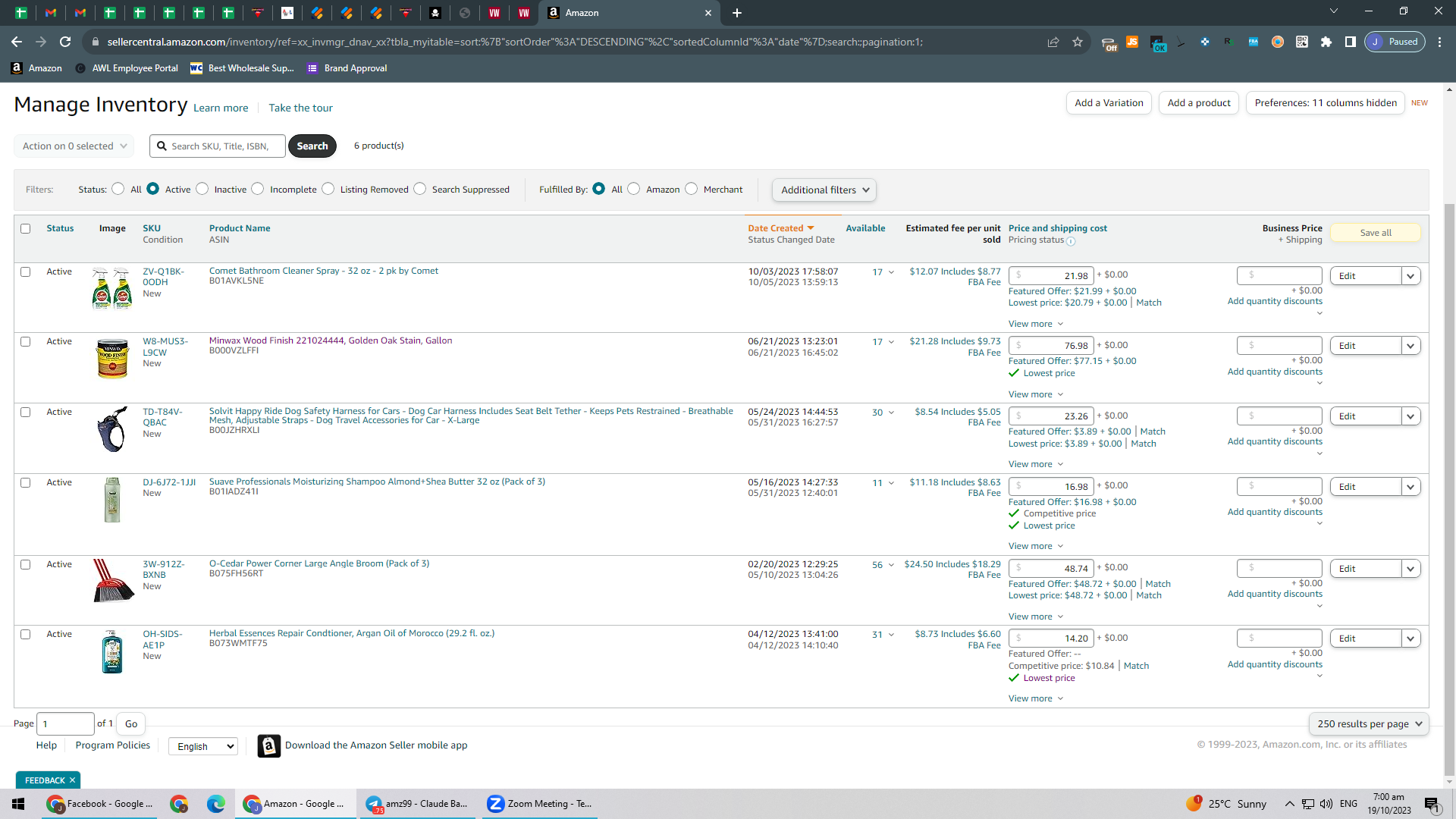
Task: Open the Brand Approval bookmark
Action: [347, 68]
